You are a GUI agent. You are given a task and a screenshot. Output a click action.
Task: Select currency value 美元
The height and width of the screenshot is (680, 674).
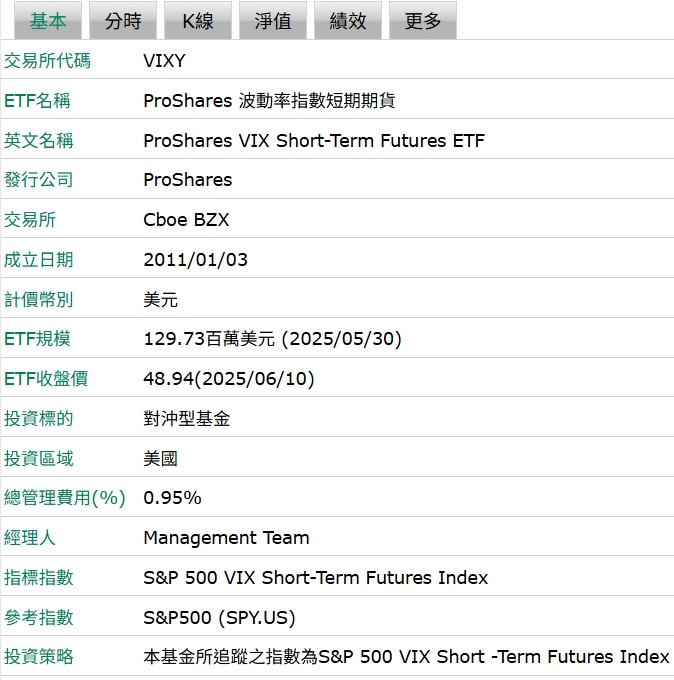coord(160,300)
